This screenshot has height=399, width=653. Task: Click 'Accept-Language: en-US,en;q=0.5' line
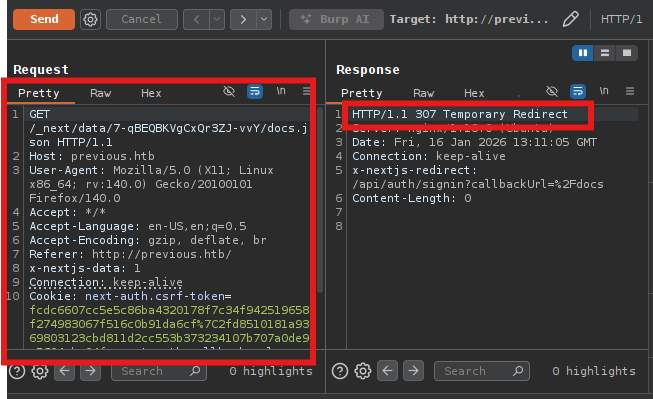point(137,226)
